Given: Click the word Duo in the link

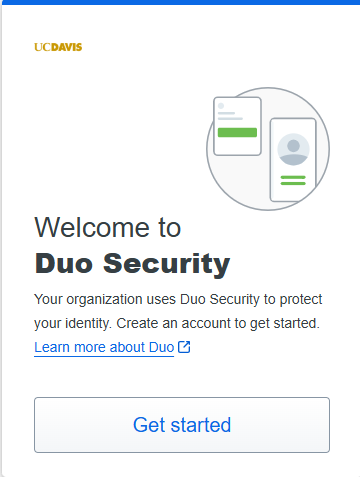Looking at the screenshot, I should click(x=162, y=347).
